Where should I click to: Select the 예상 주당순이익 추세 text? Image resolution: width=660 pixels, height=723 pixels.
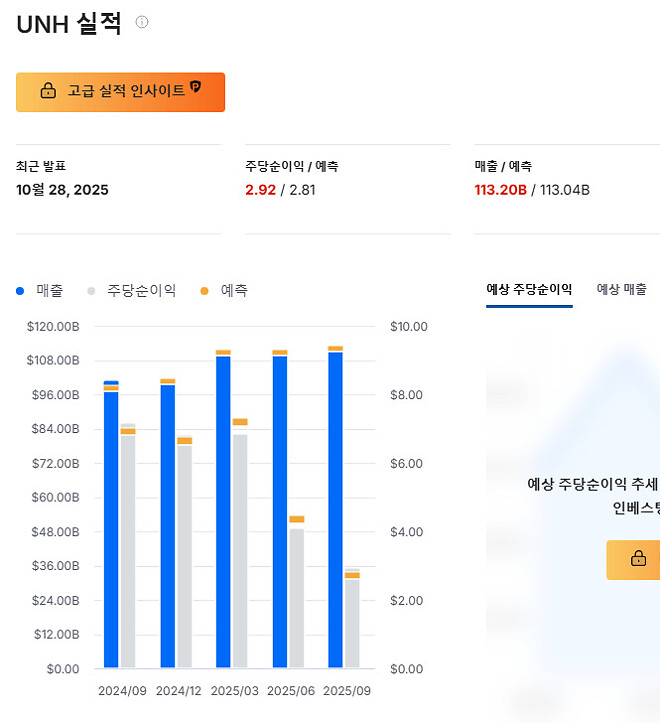(x=593, y=484)
